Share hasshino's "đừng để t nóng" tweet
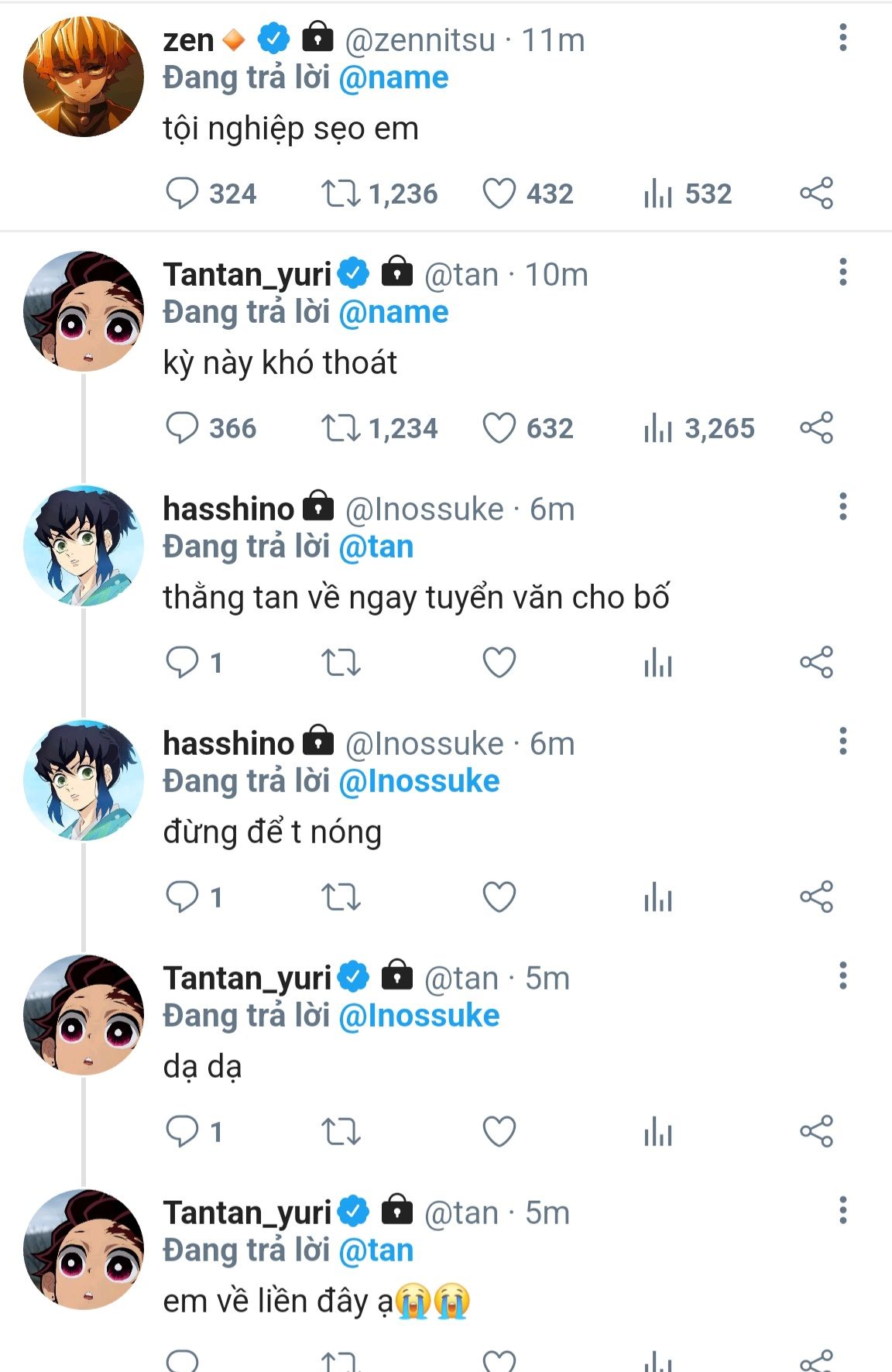 click(816, 897)
